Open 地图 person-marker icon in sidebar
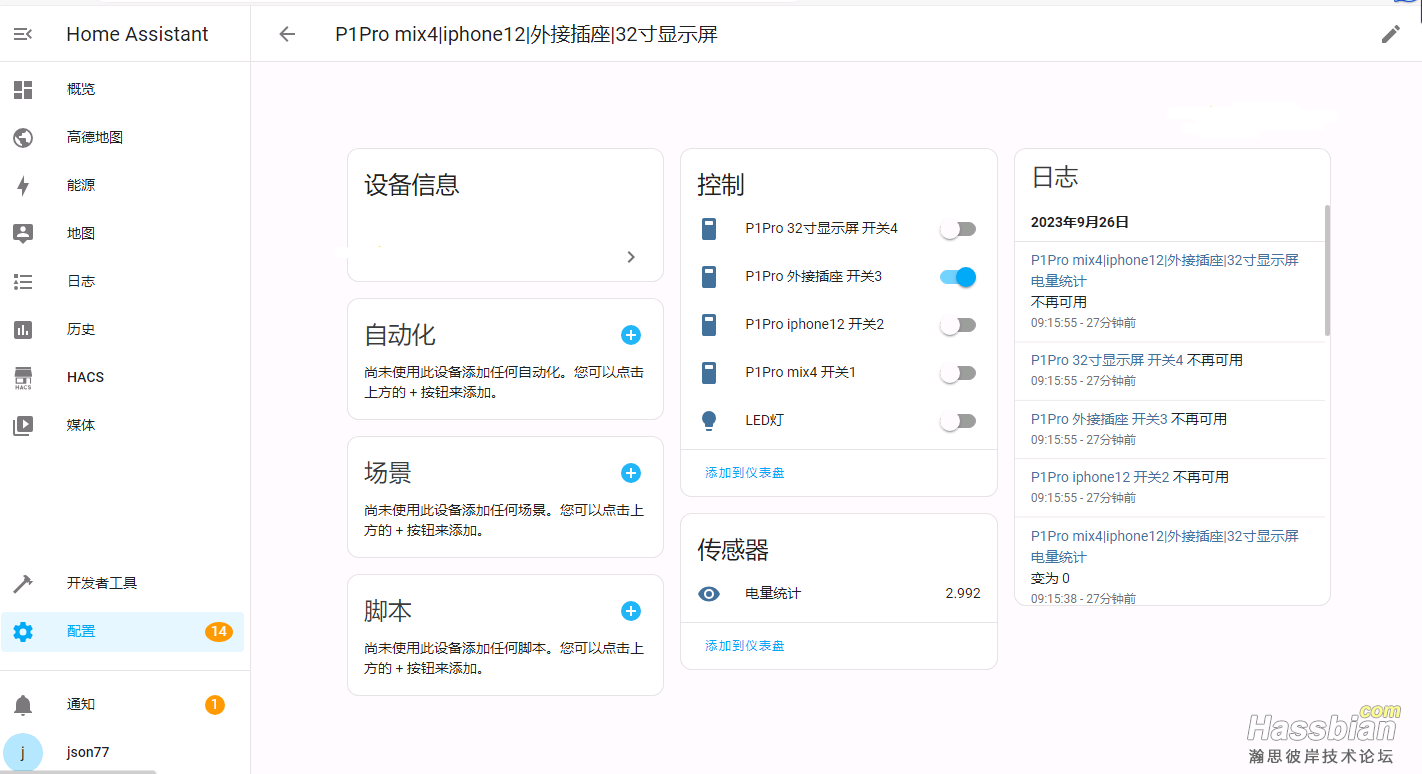1422x774 pixels. coord(23,234)
